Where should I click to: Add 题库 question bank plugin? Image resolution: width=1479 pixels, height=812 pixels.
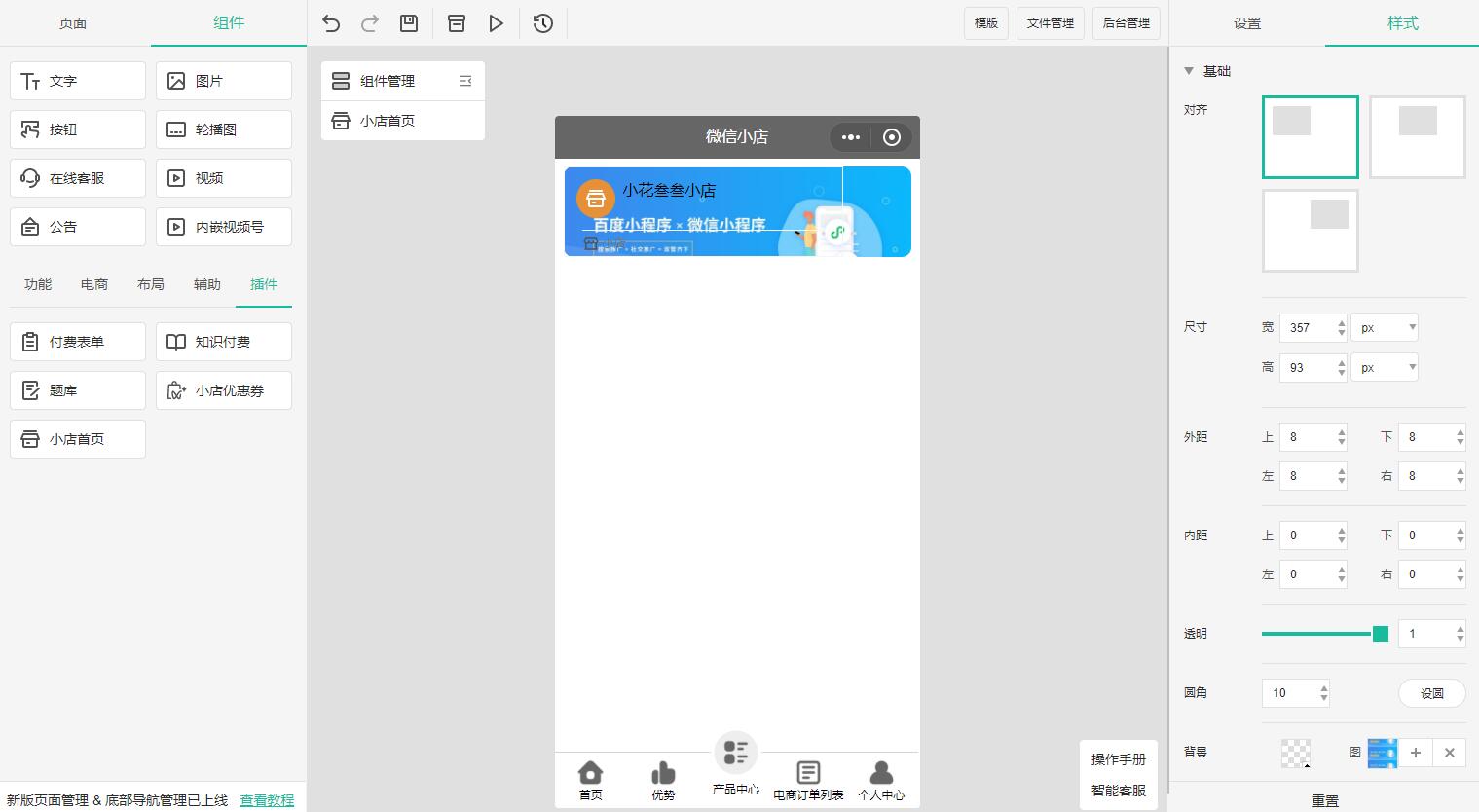click(78, 390)
